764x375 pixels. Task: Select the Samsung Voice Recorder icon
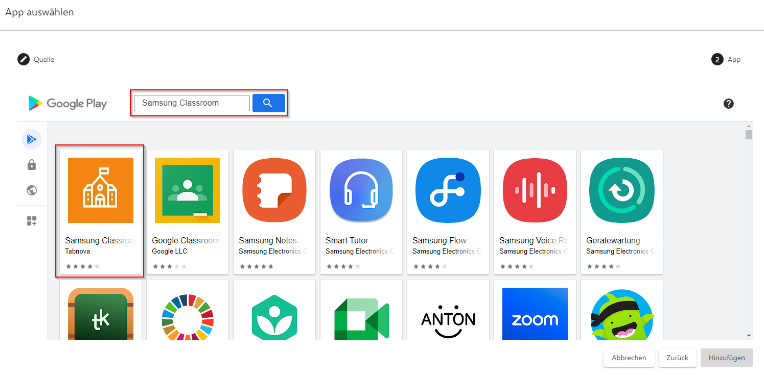(535, 190)
